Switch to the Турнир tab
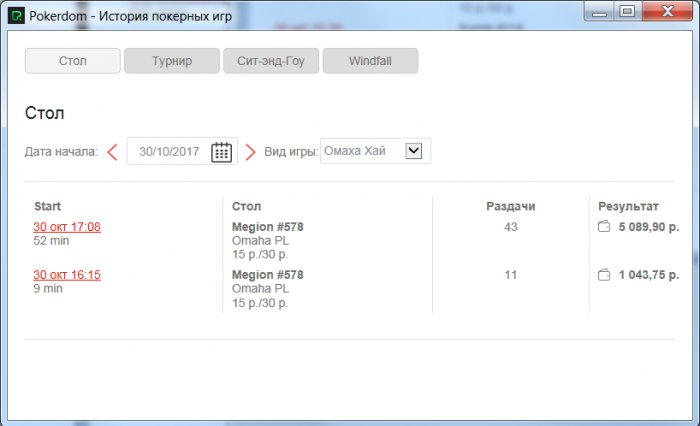 [172, 61]
